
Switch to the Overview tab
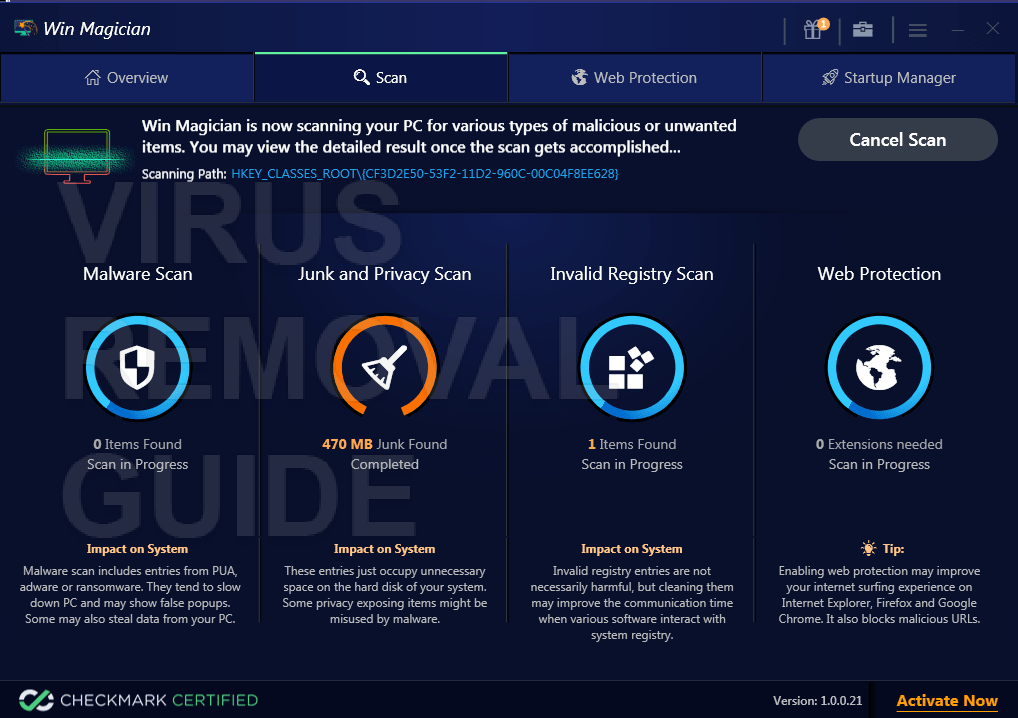(127, 78)
